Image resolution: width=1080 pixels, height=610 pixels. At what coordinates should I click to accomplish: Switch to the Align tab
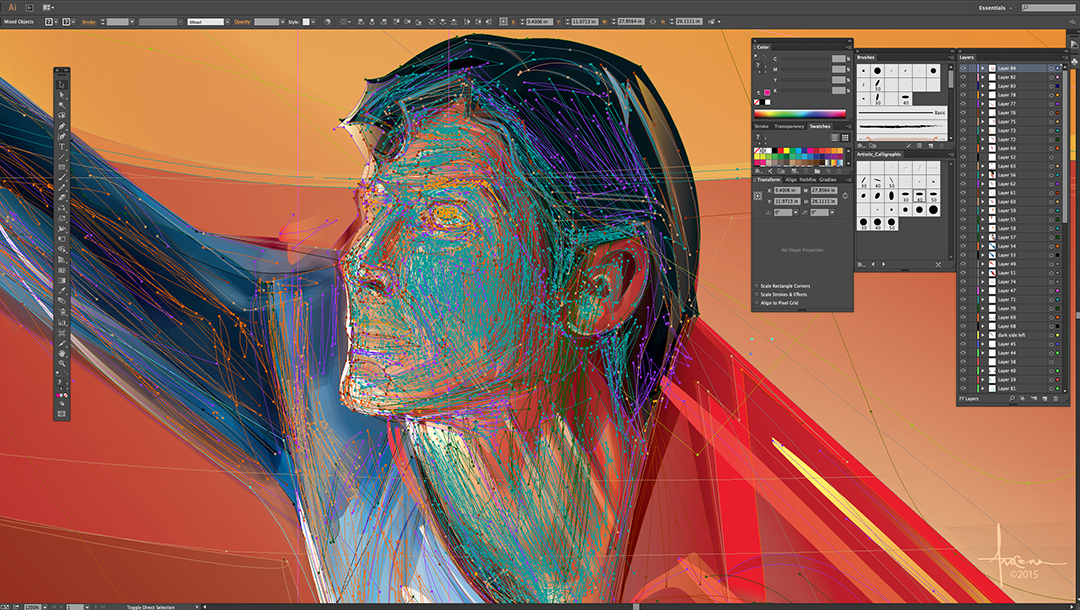pos(791,180)
